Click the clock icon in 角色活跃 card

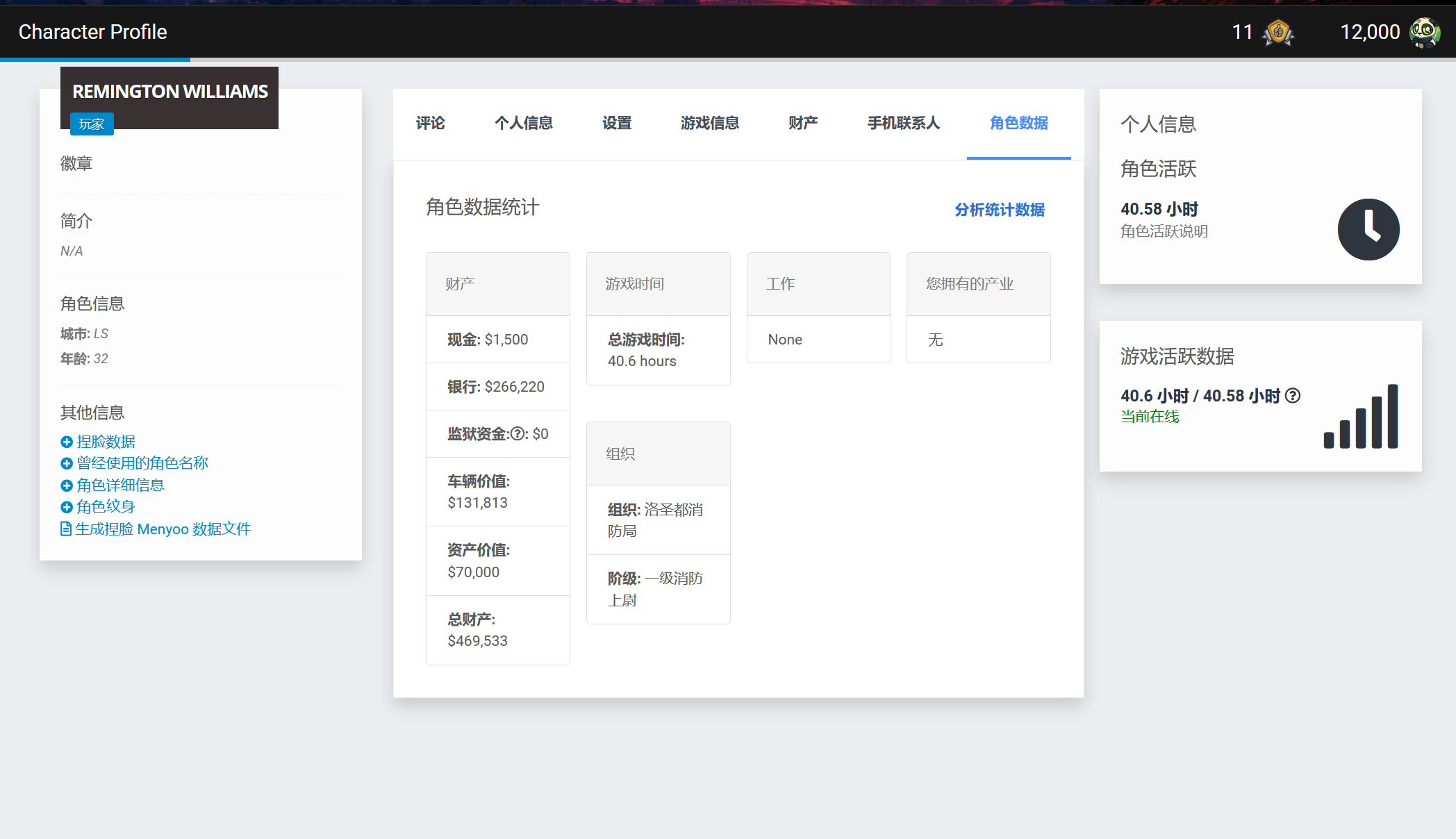point(1368,229)
